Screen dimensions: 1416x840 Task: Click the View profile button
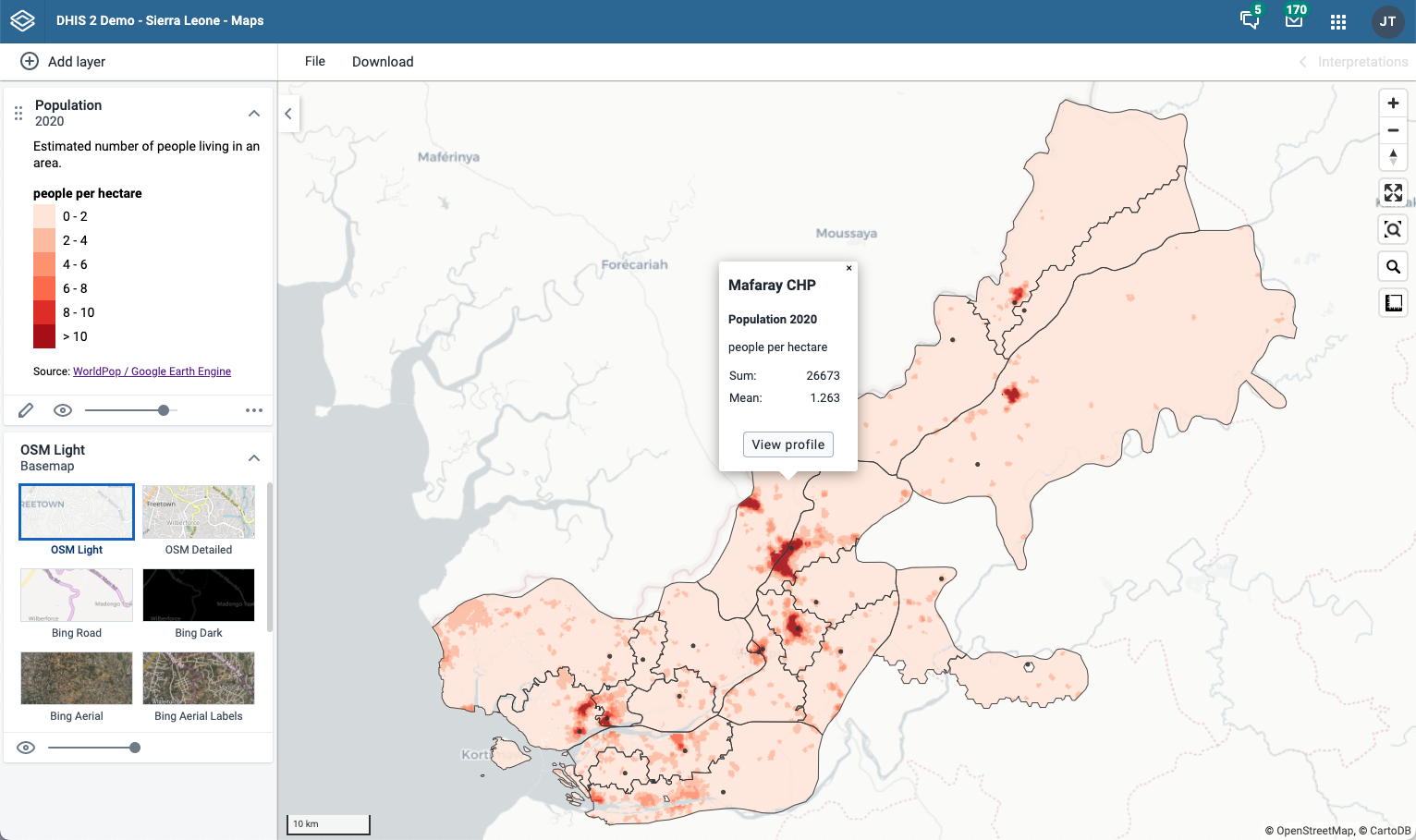coord(787,444)
